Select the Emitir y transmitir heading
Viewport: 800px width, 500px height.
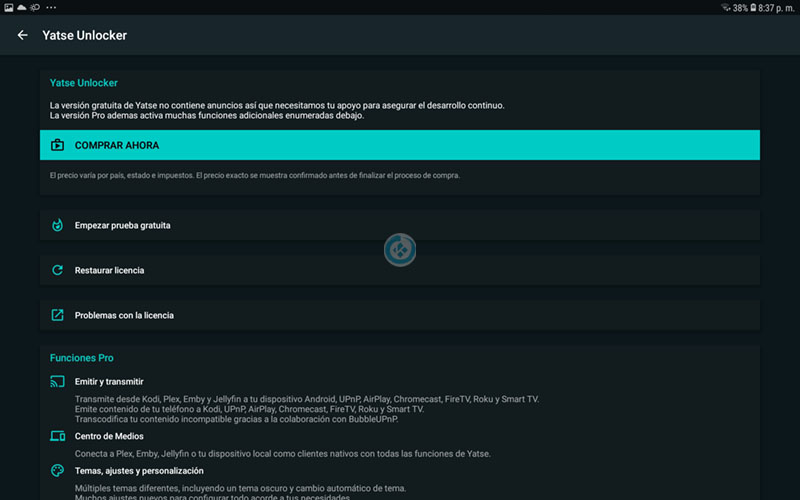pos(109,382)
